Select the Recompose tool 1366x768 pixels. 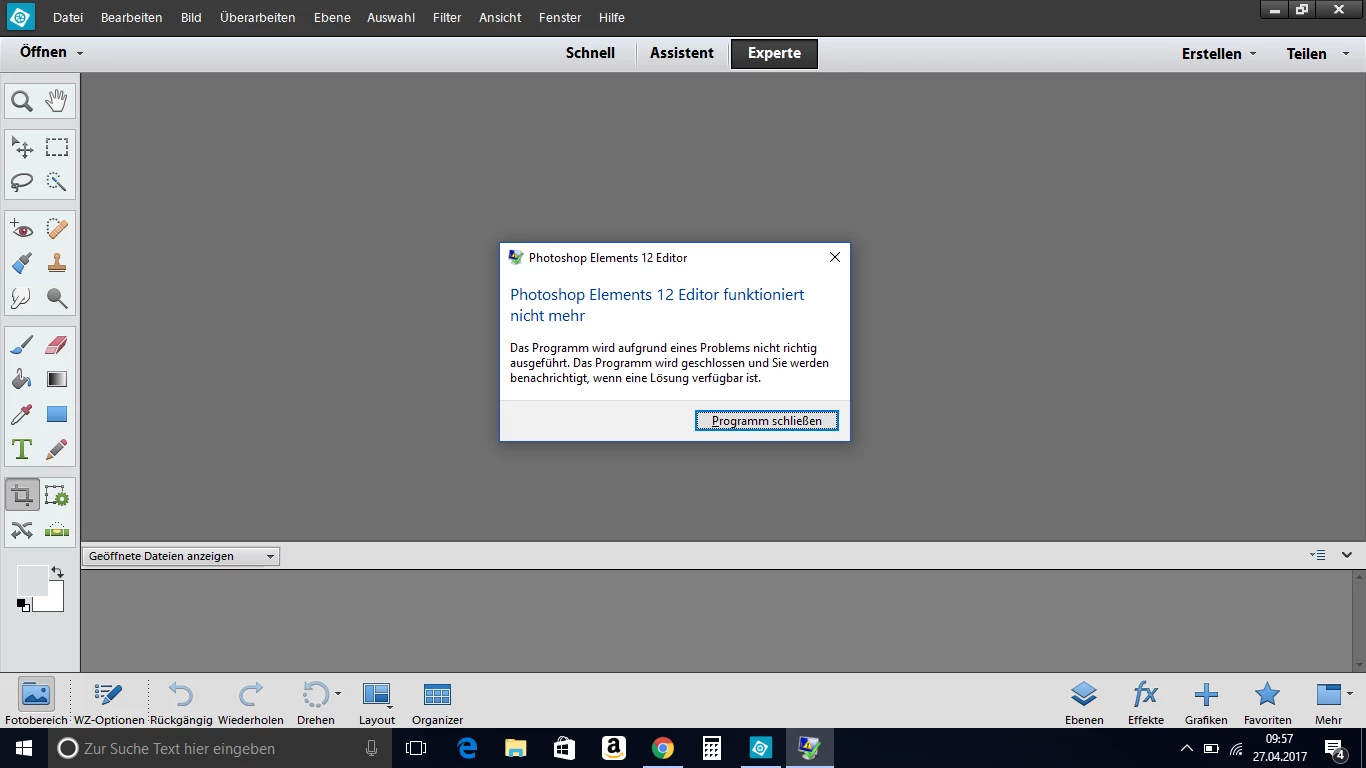pyautogui.click(x=57, y=495)
